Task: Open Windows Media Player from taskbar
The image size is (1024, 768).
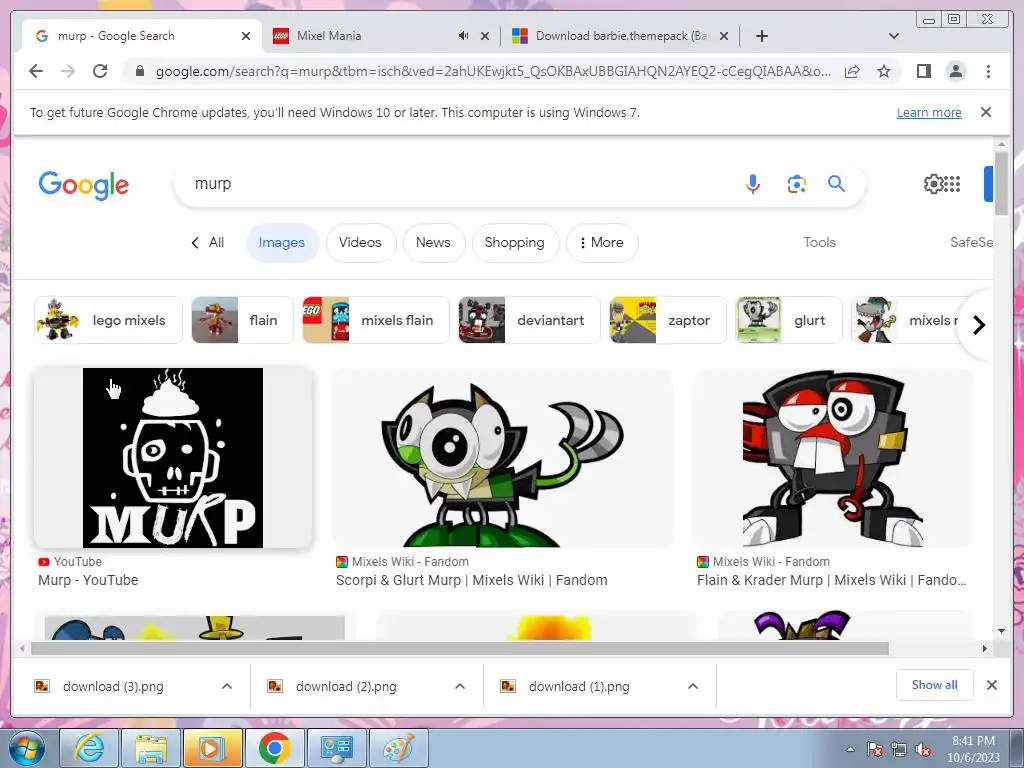Action: [213, 748]
